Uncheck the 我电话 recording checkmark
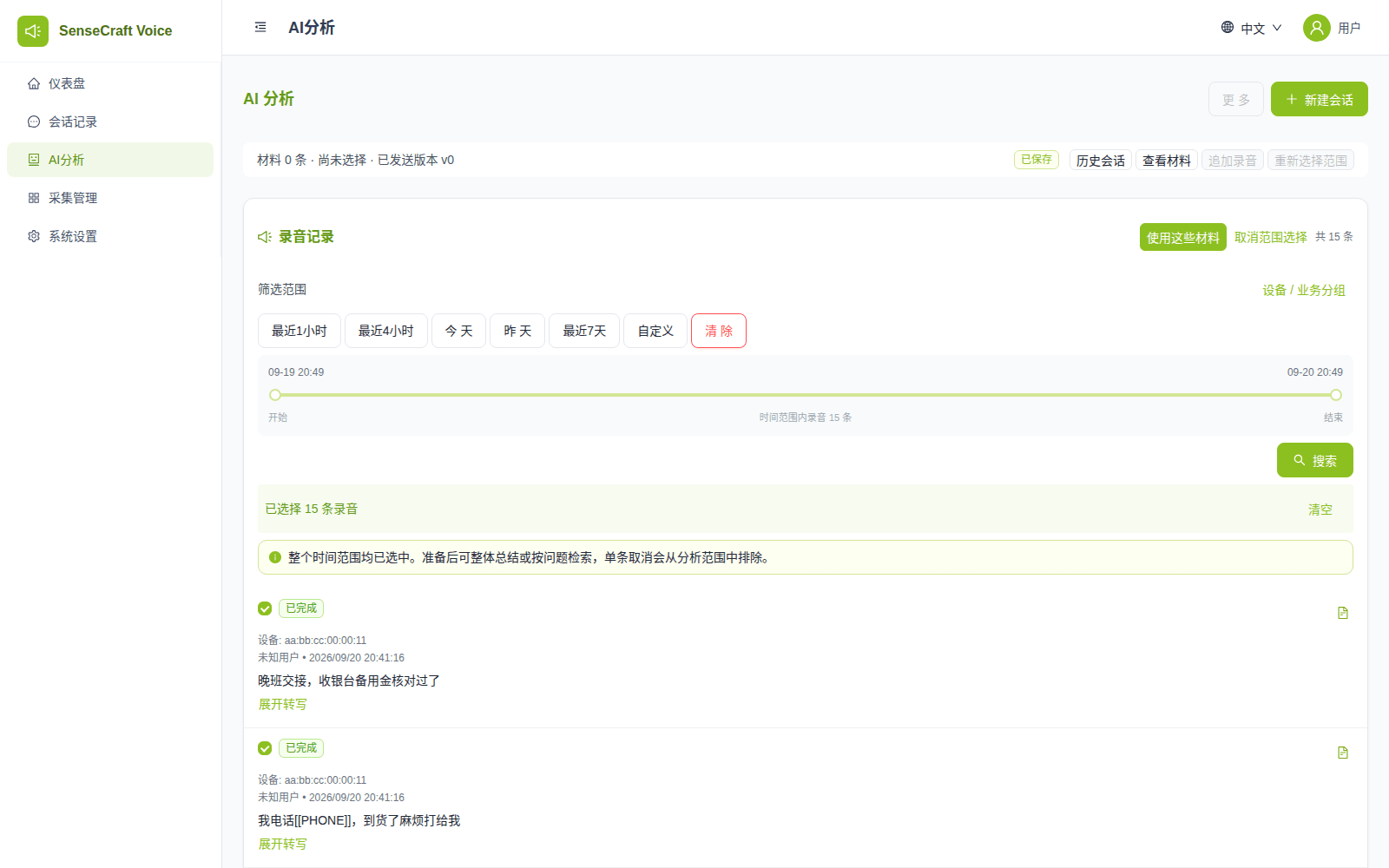The height and width of the screenshot is (868, 1389). [x=265, y=748]
